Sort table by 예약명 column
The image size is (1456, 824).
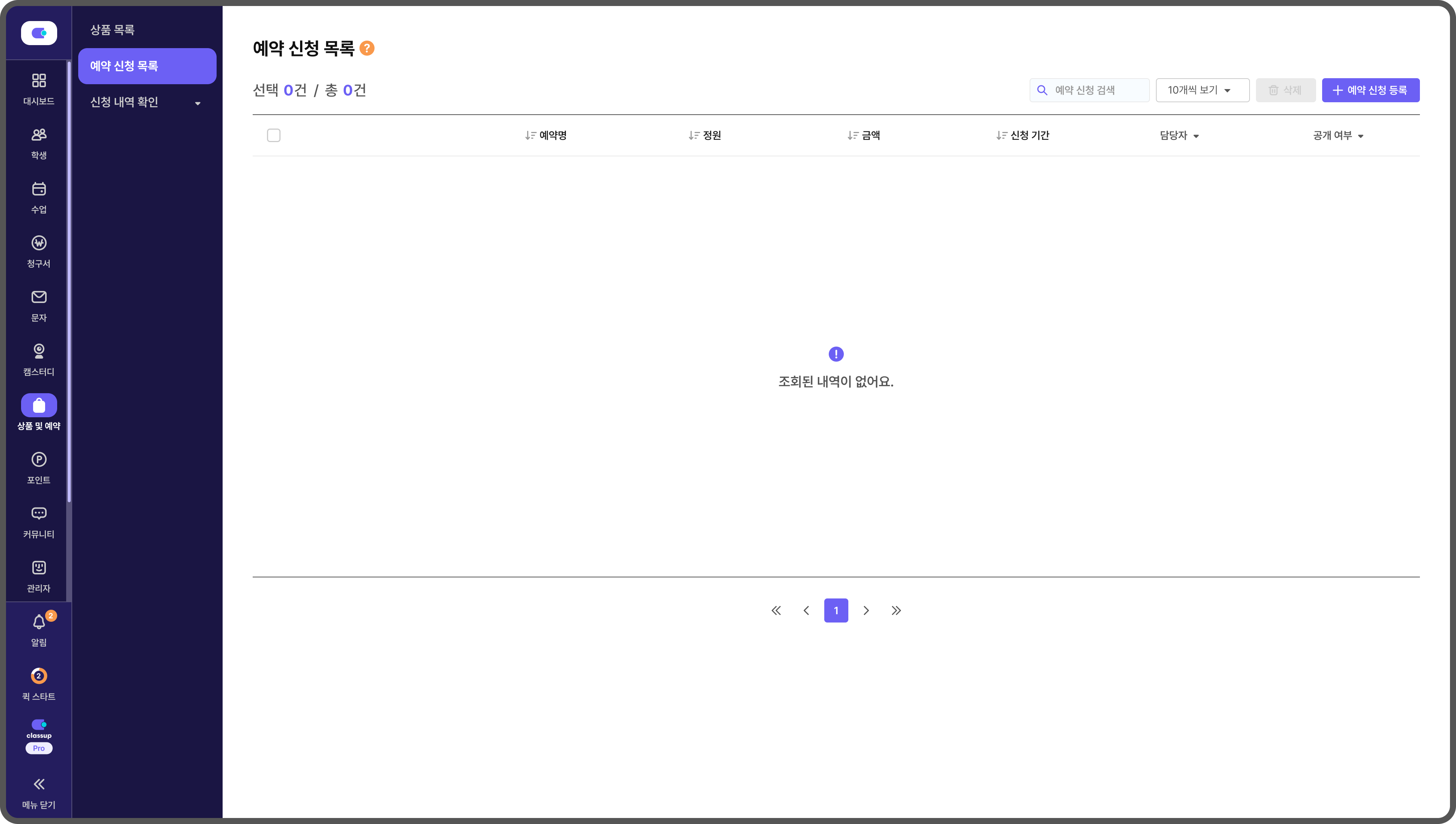pos(546,135)
